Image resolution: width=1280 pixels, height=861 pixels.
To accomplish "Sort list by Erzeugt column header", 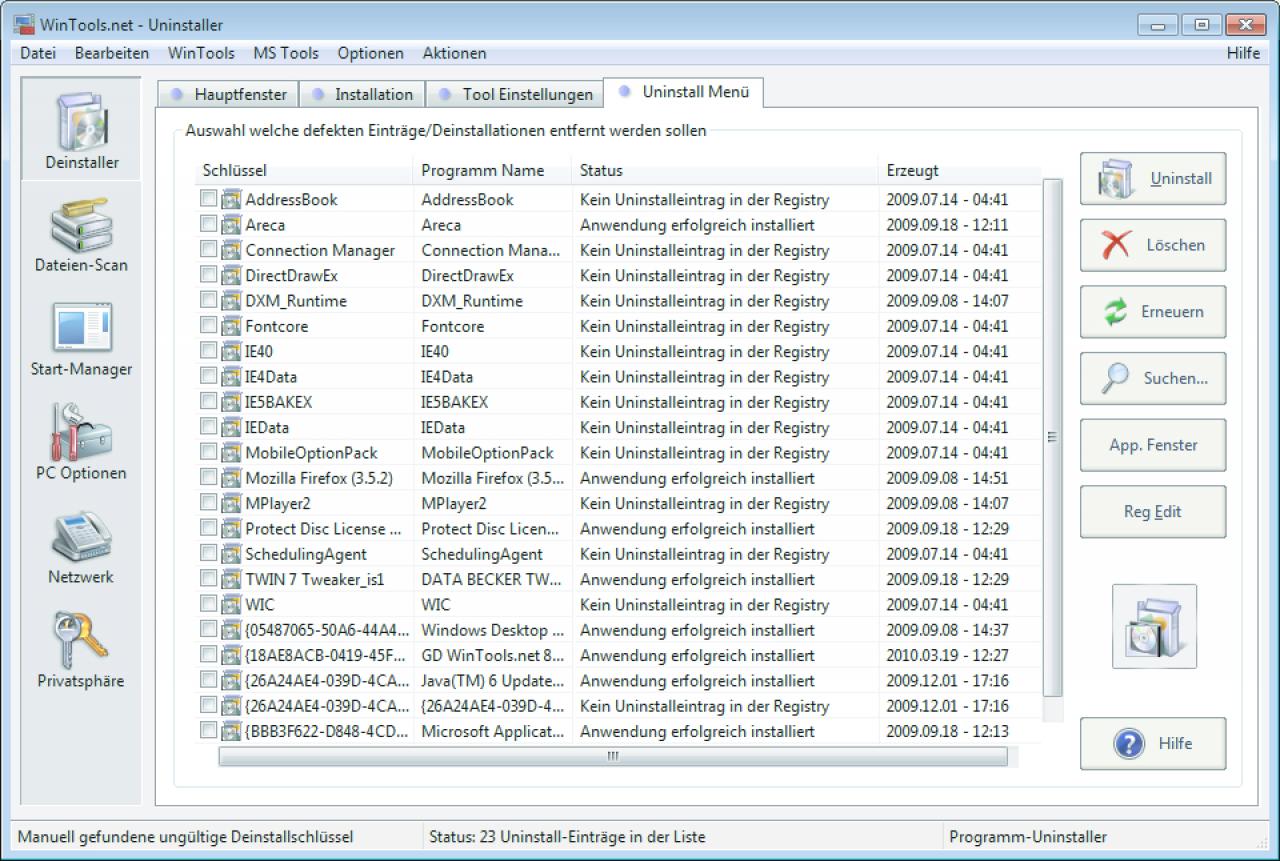I will [x=959, y=171].
